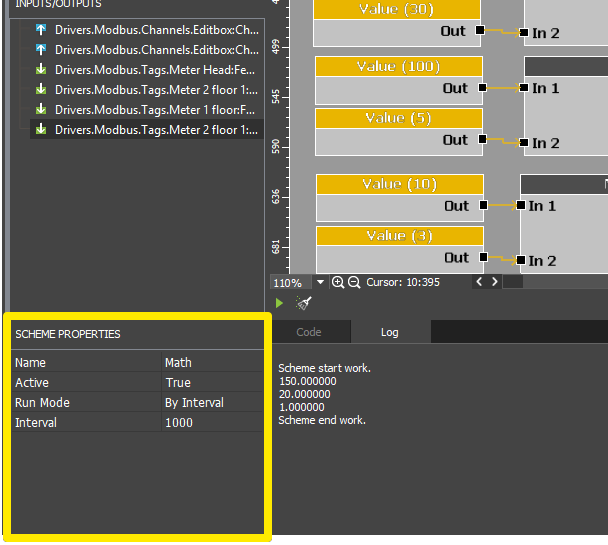Run the scheme with the green play button
The image size is (608, 545).
[280, 303]
